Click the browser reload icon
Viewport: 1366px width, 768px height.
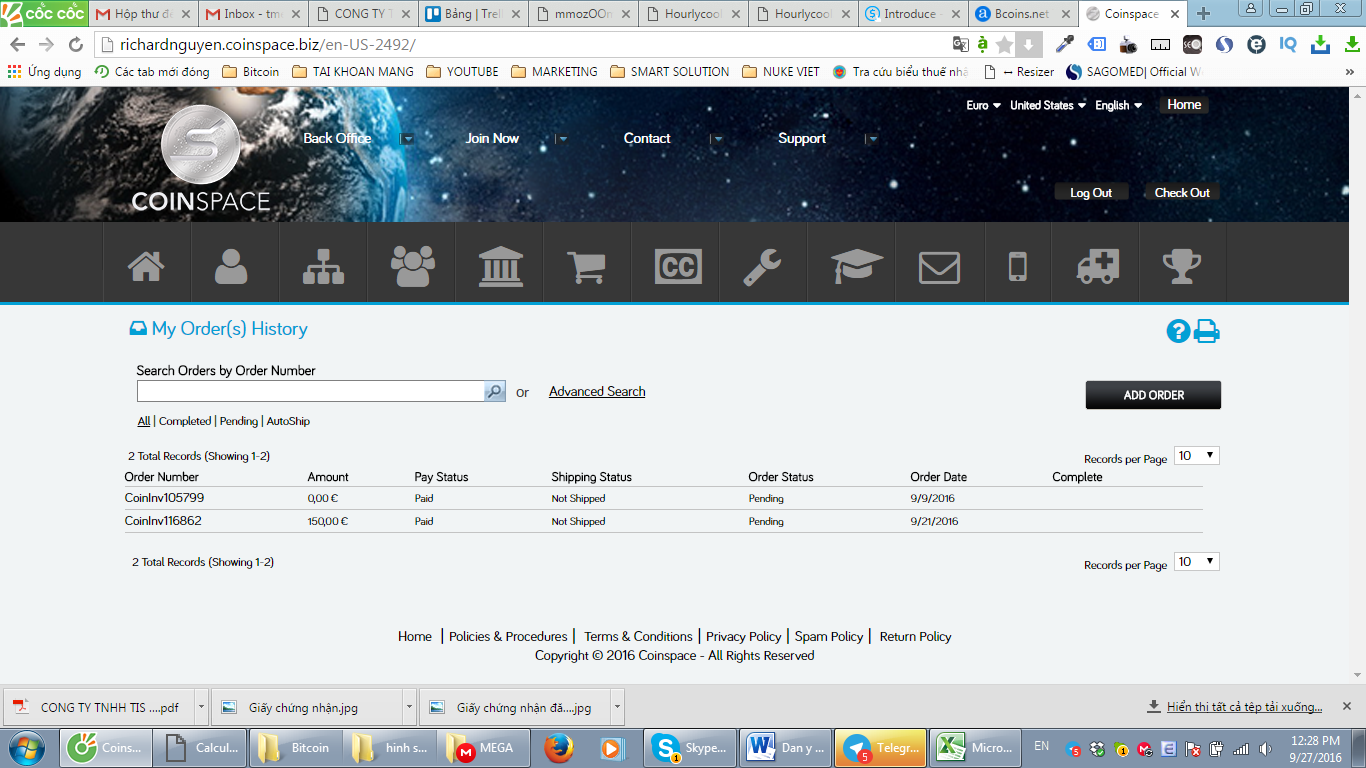[76, 45]
